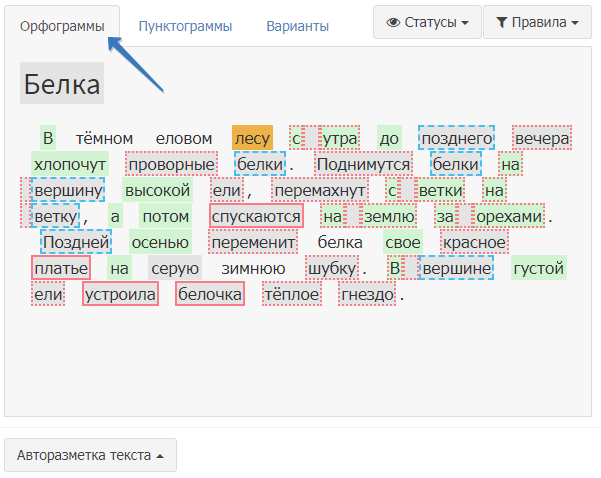
Task: Pick the word белочка
Action: [210, 294]
